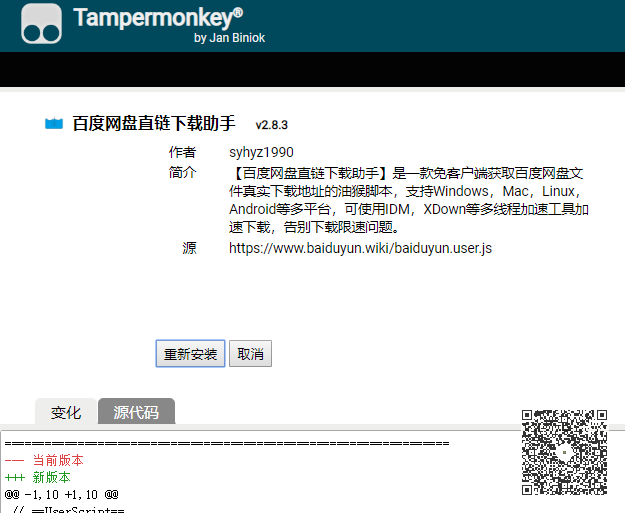Click the script title 百度网盘直链下载助手
This screenshot has width=625, height=513.
point(154,124)
